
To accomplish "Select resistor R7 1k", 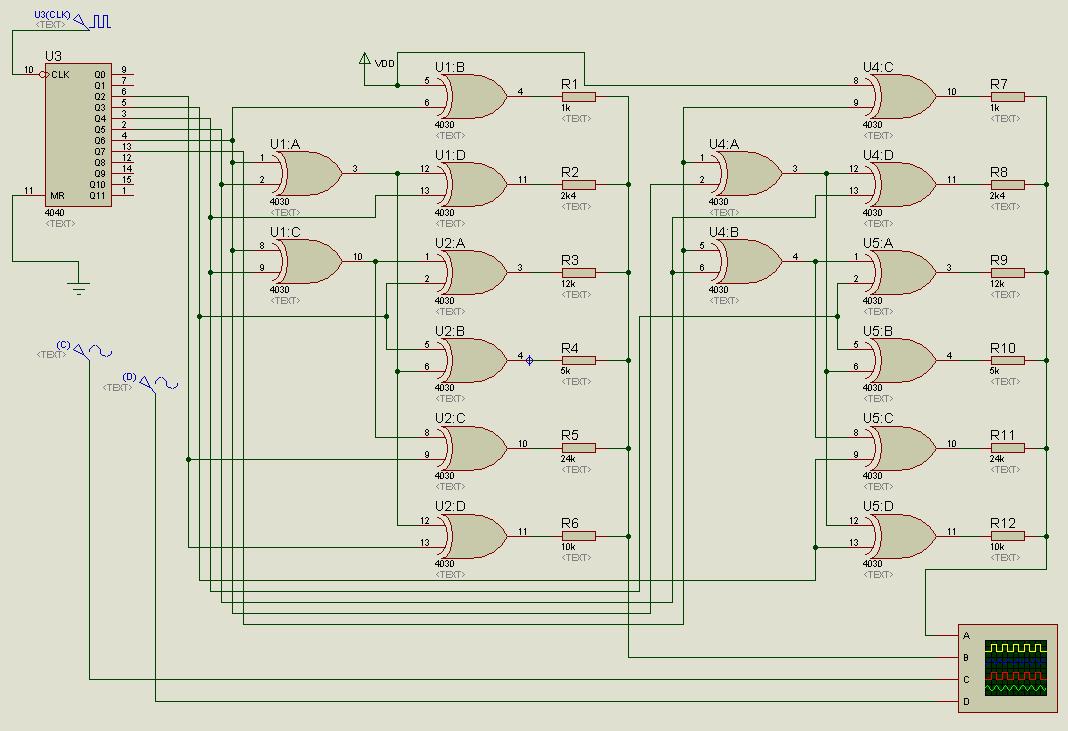I will click(1007, 97).
